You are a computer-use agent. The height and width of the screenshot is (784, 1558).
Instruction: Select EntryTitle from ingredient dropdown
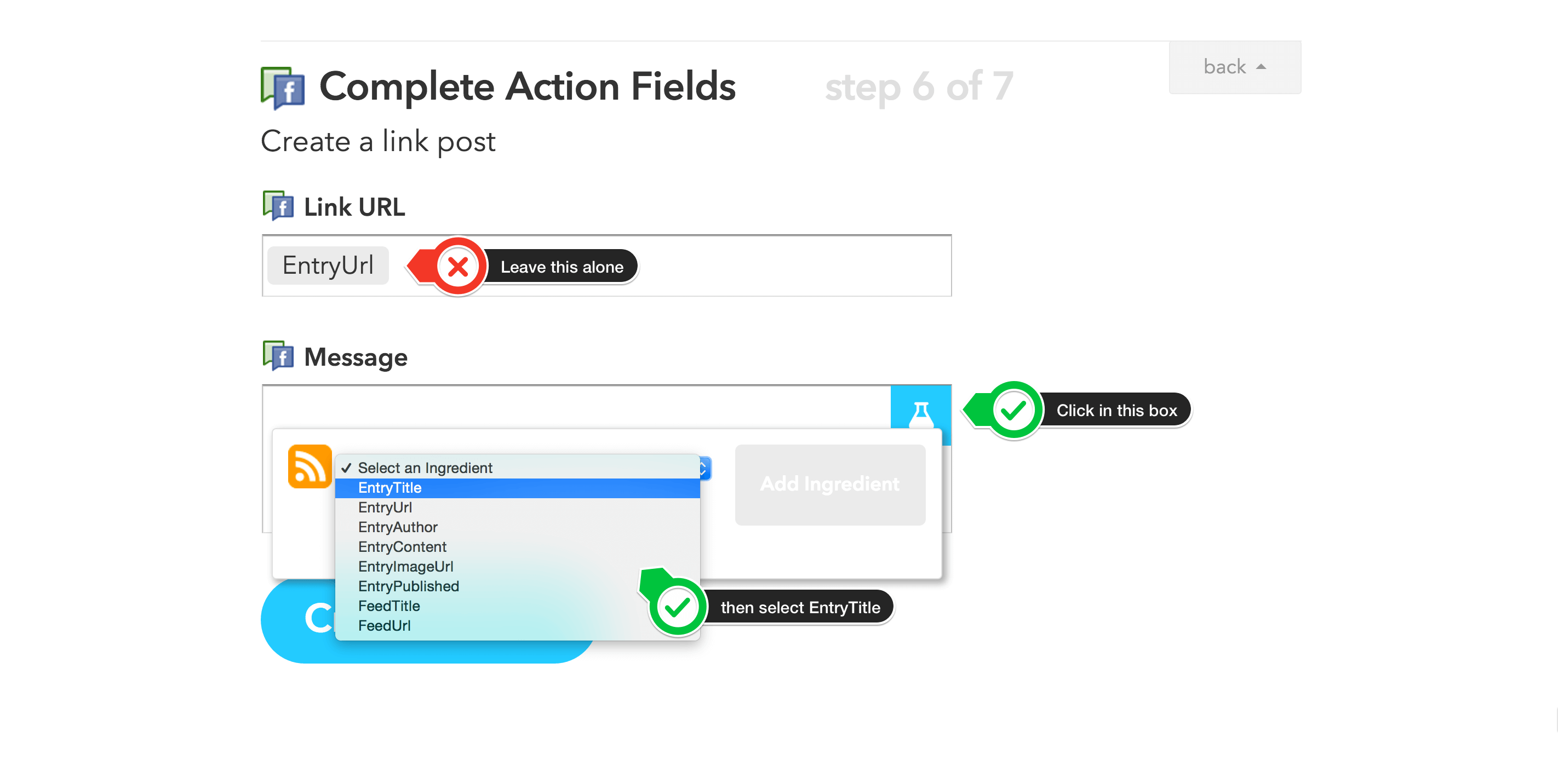(x=391, y=487)
